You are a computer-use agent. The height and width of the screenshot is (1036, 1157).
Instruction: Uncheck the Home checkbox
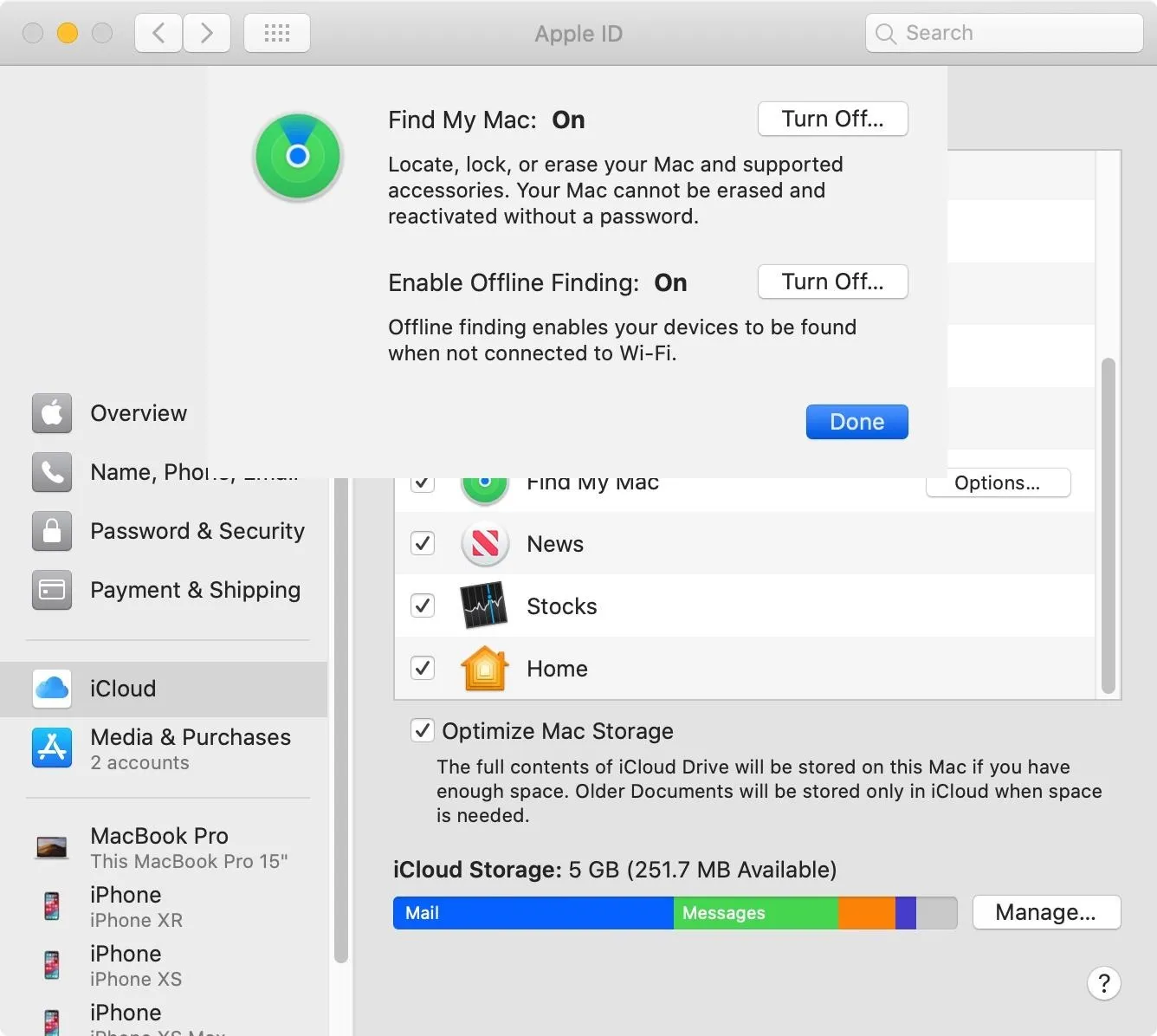423,669
